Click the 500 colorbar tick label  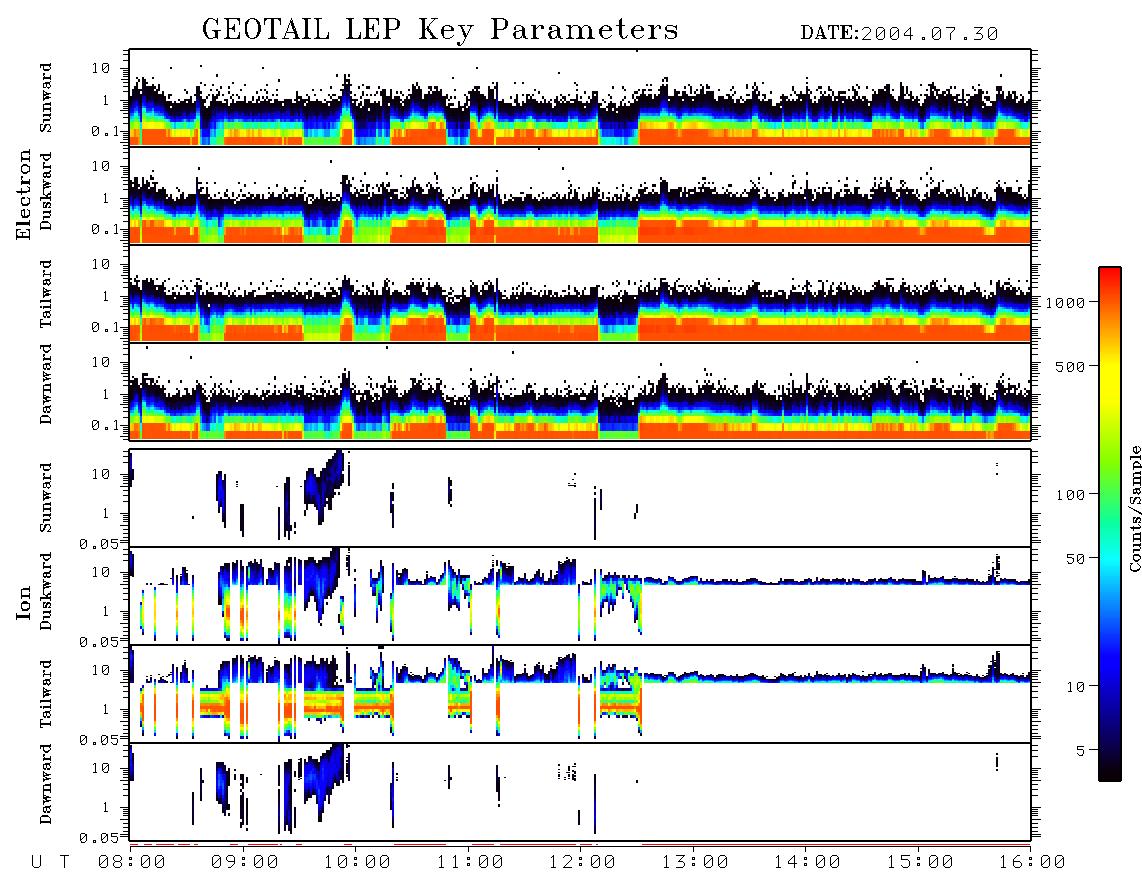pos(1071,367)
